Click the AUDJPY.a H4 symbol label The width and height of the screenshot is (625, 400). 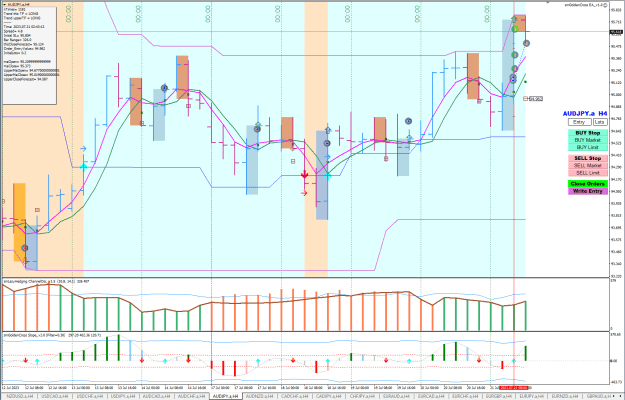pyautogui.click(x=585, y=114)
